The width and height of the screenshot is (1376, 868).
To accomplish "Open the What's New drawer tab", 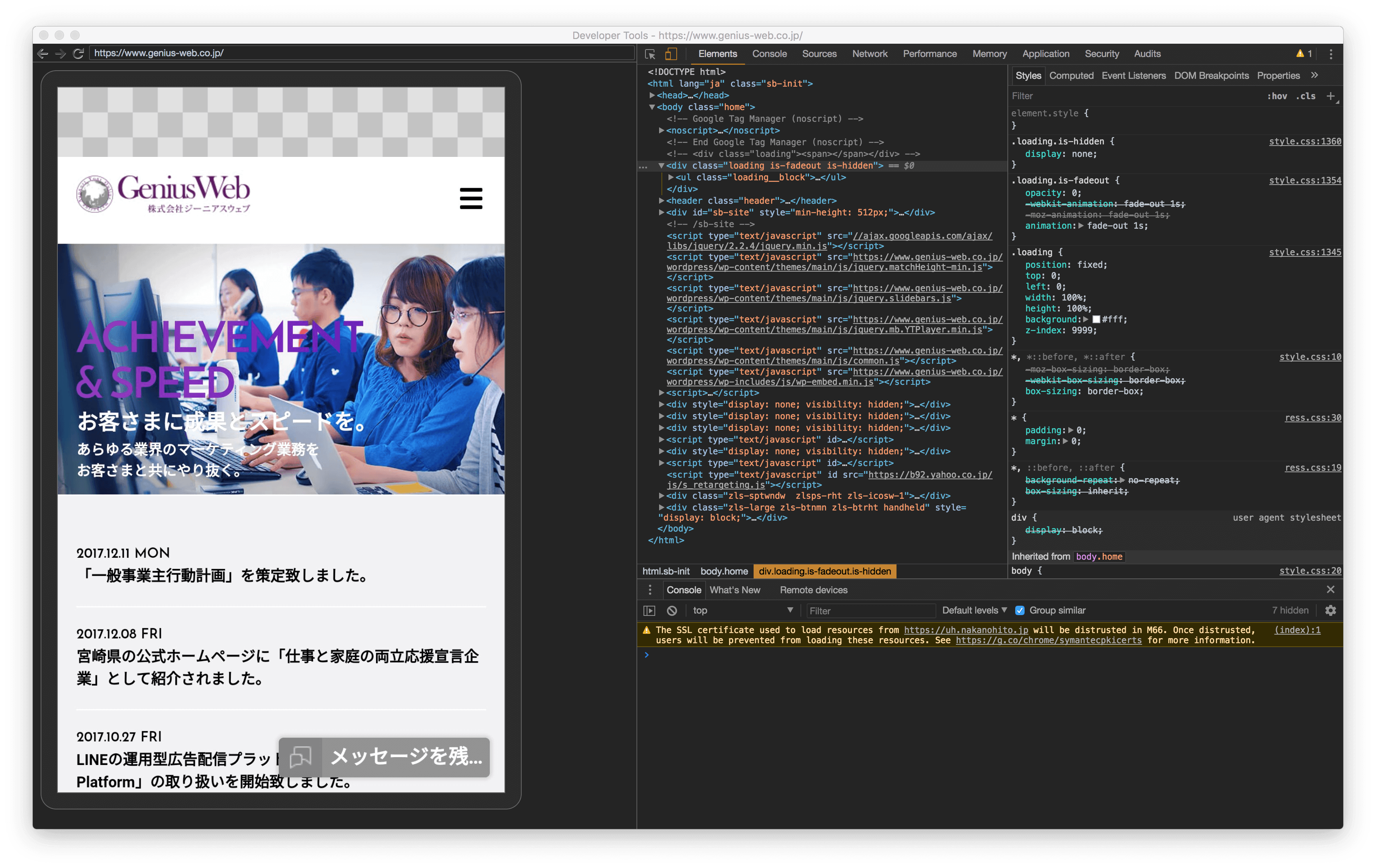I will pyautogui.click(x=734, y=590).
